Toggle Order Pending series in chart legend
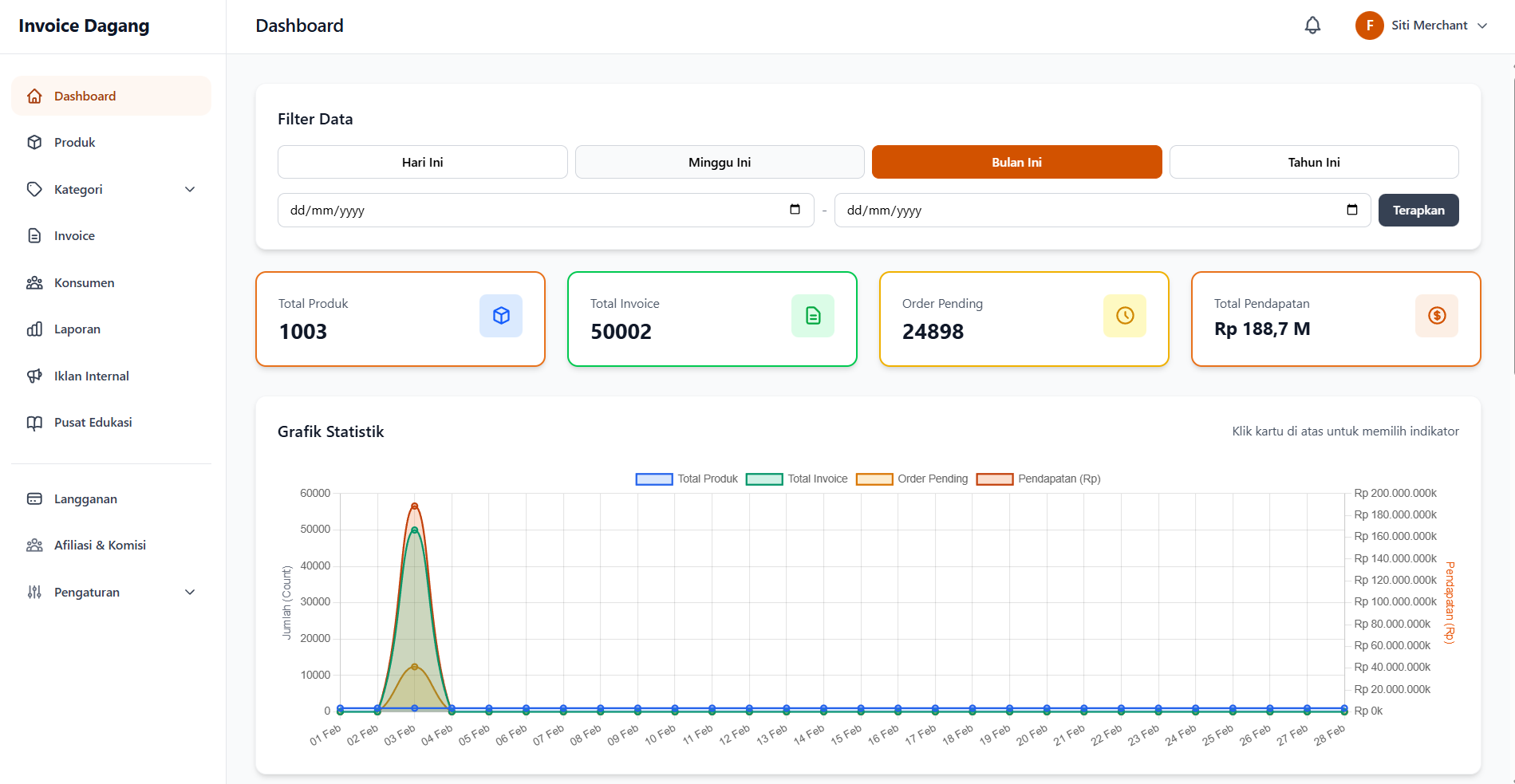The width and height of the screenshot is (1515, 784). click(912, 479)
